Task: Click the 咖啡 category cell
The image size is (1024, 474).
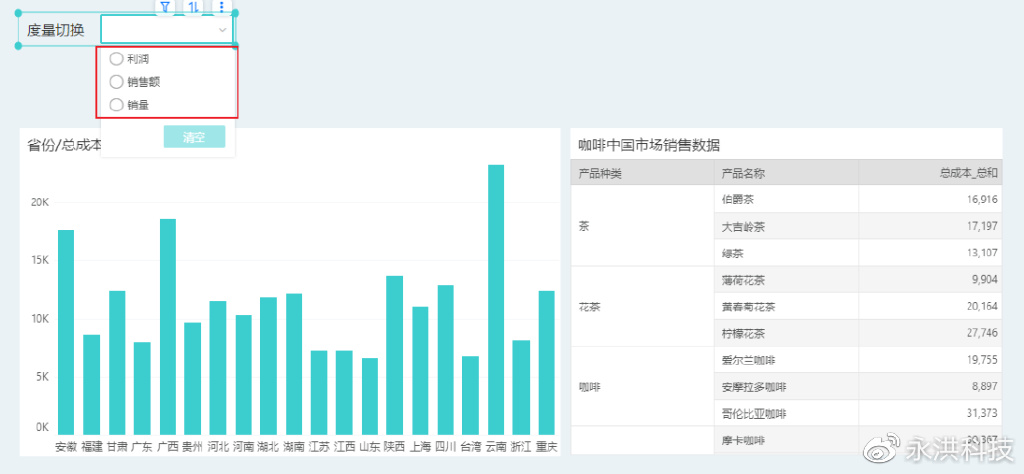Action: [643, 387]
